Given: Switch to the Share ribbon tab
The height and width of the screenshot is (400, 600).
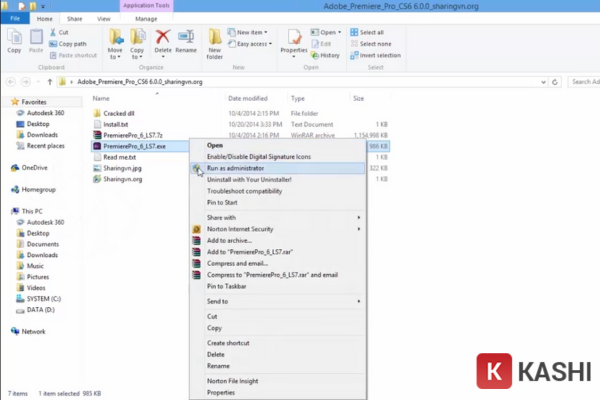Looking at the screenshot, I should coord(74,19).
